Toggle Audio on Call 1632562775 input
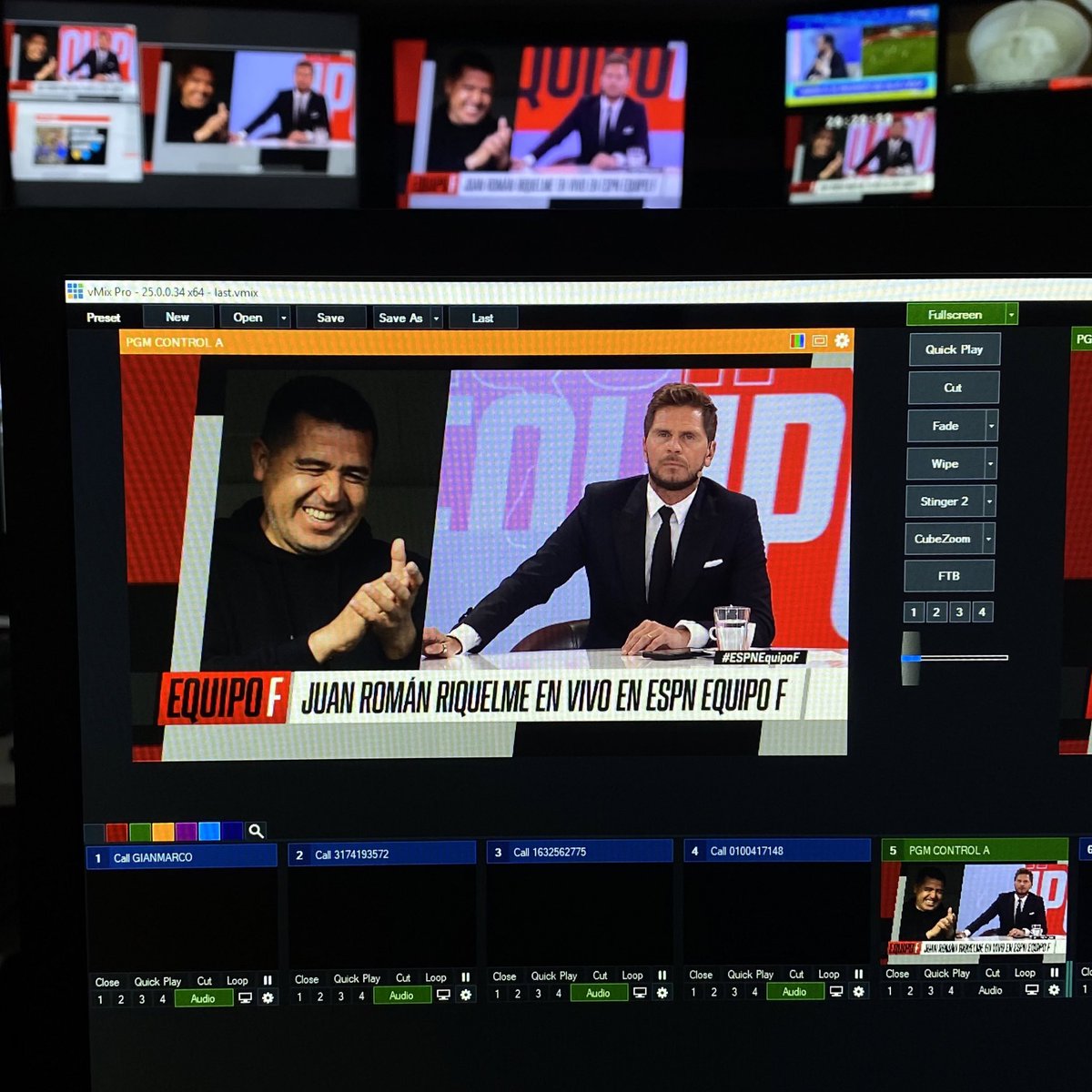 [598, 993]
